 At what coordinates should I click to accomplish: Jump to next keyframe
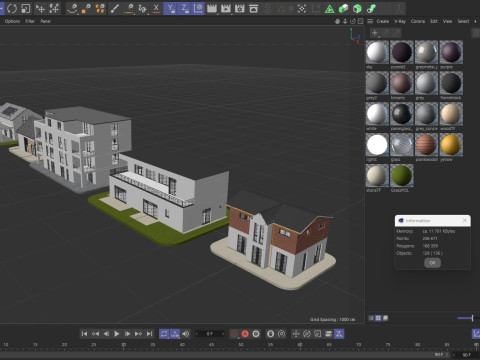[138, 334]
